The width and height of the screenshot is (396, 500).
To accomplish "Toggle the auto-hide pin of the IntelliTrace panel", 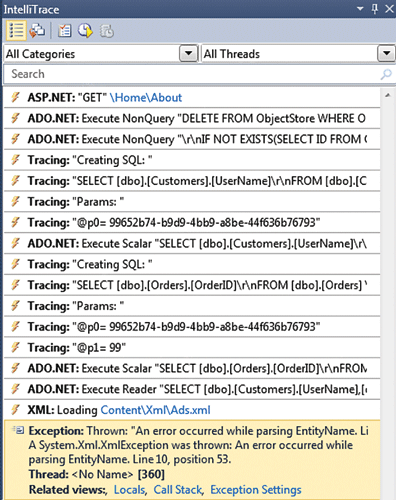I will [375, 9].
